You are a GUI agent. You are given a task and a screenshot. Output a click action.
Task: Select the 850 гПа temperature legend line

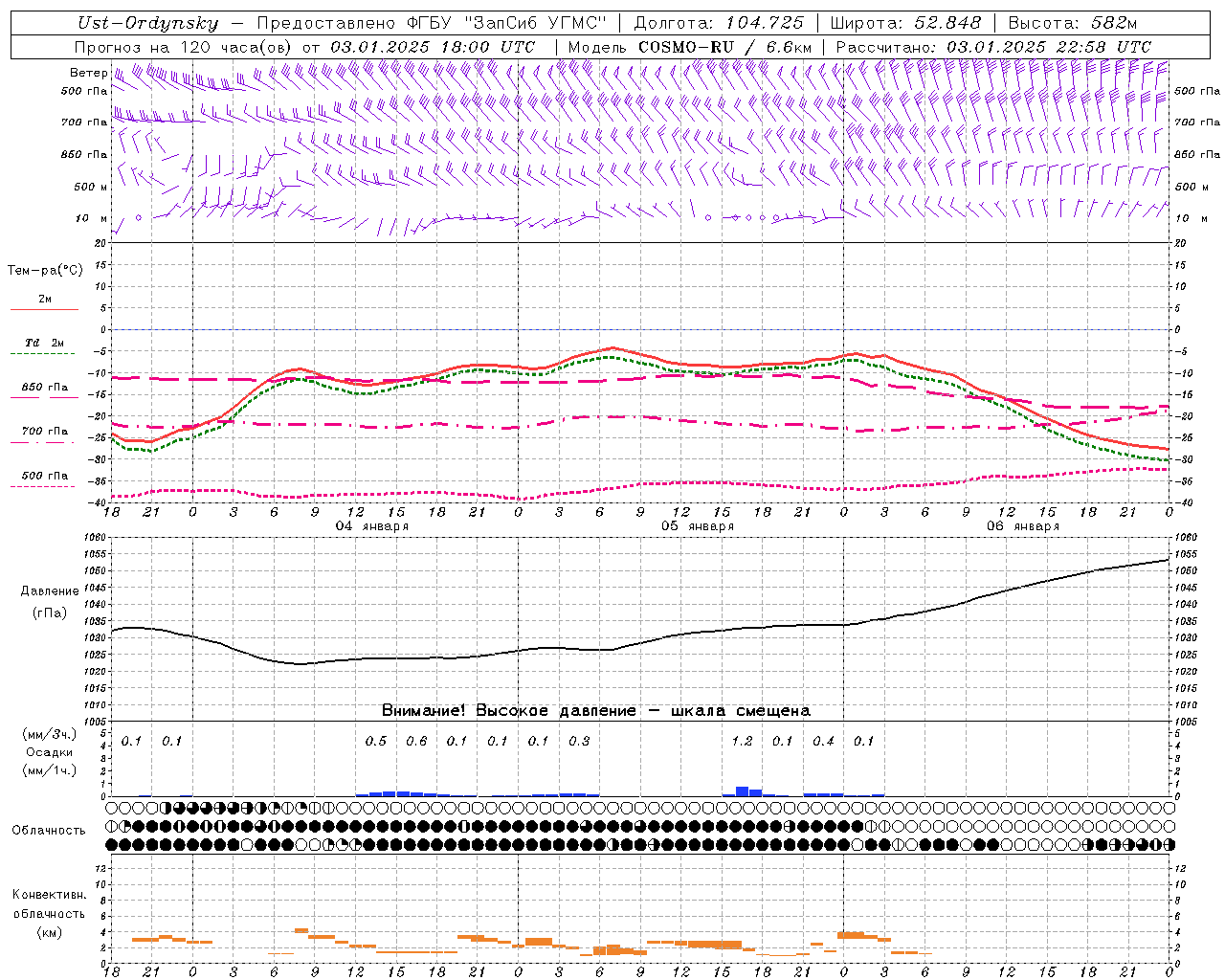click(x=44, y=397)
